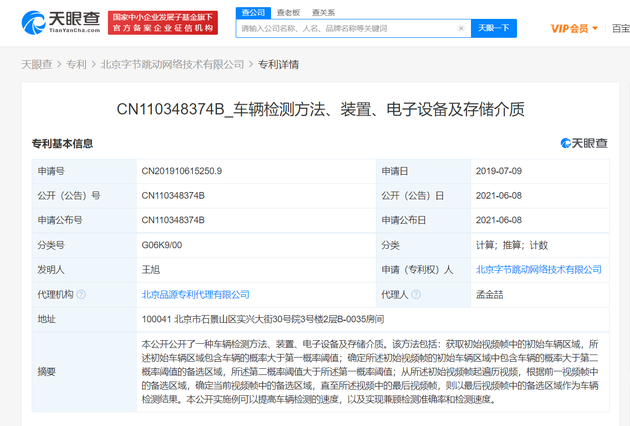Open applicant 北京字节跳动网络技术有限公司 link
This screenshot has width=630, height=426.
pos(538,269)
